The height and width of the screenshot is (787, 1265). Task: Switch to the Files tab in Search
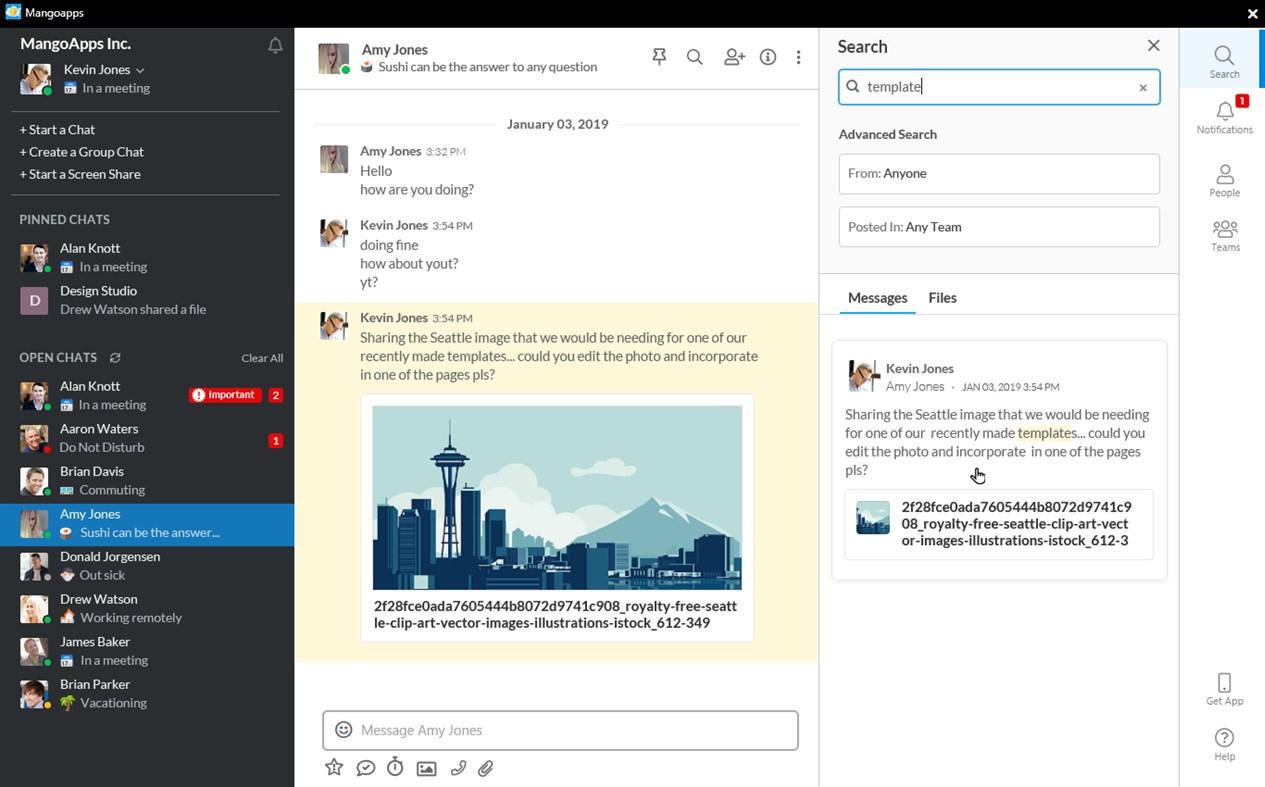[941, 298]
